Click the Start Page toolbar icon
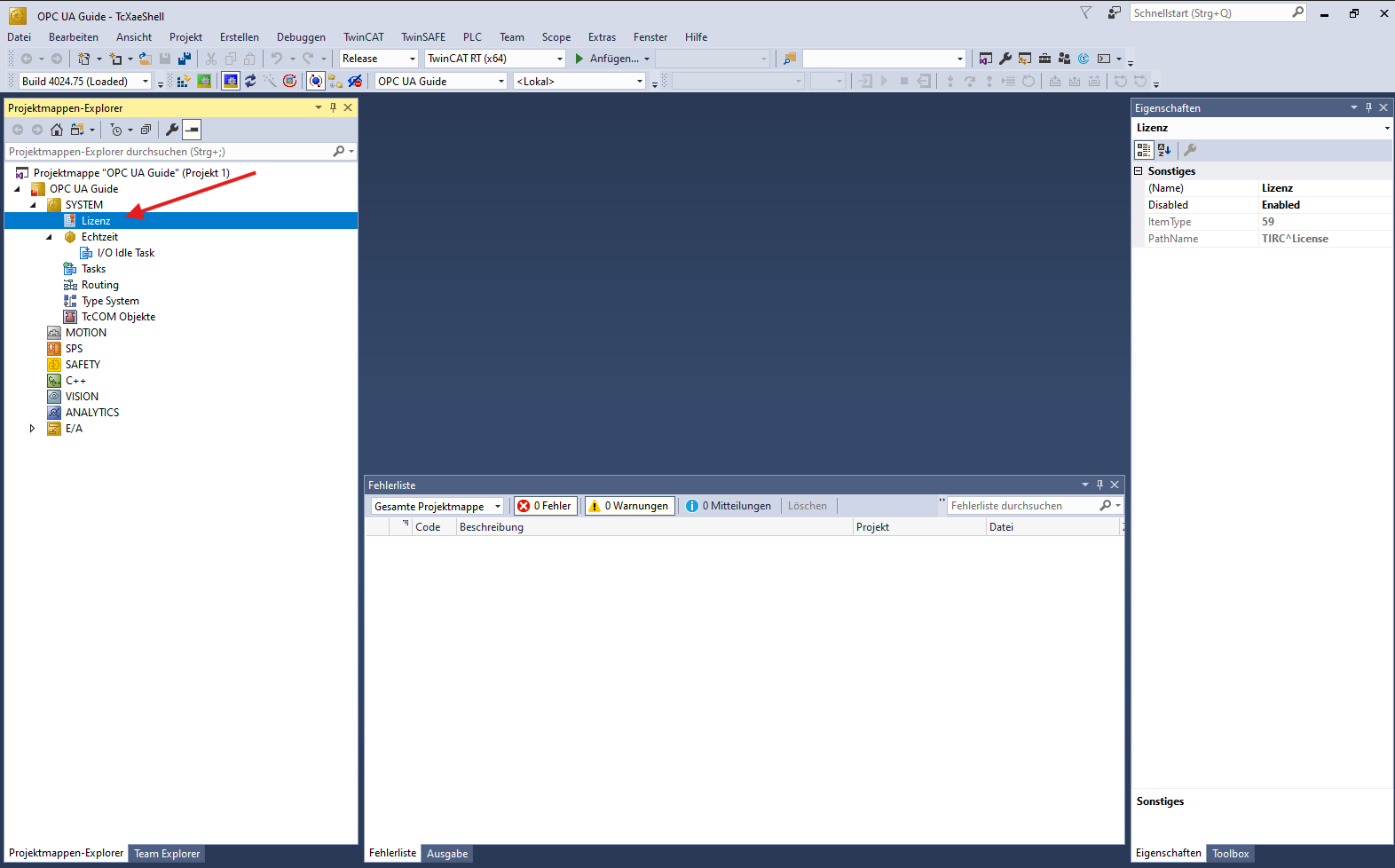 click(1084, 59)
